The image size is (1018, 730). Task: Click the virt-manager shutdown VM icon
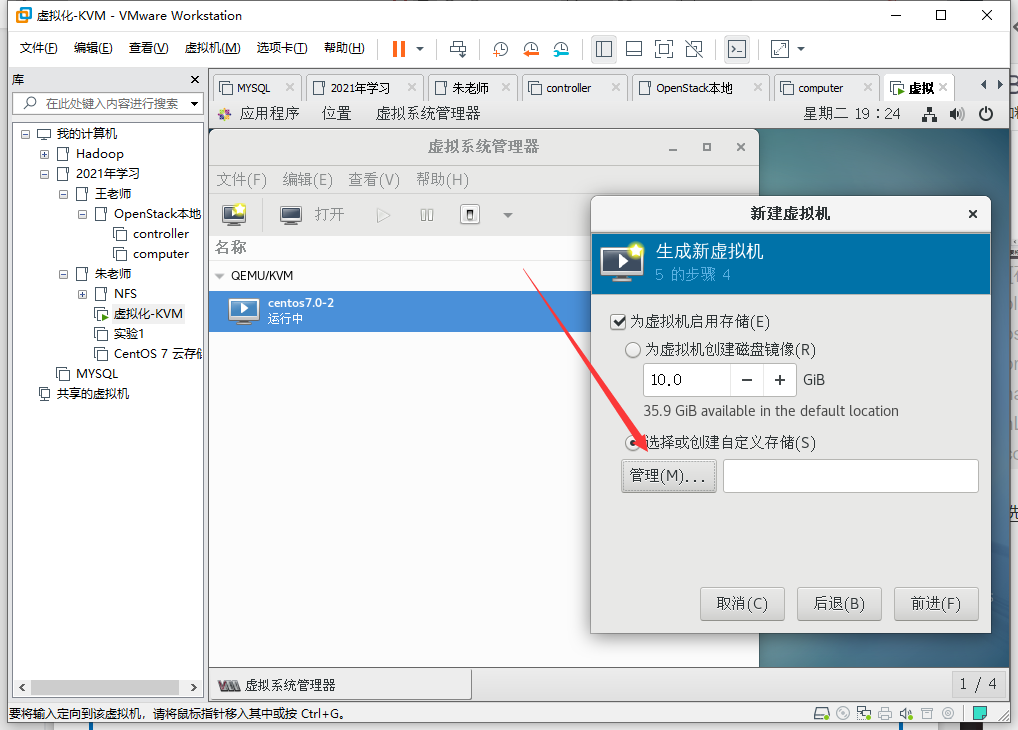click(470, 214)
